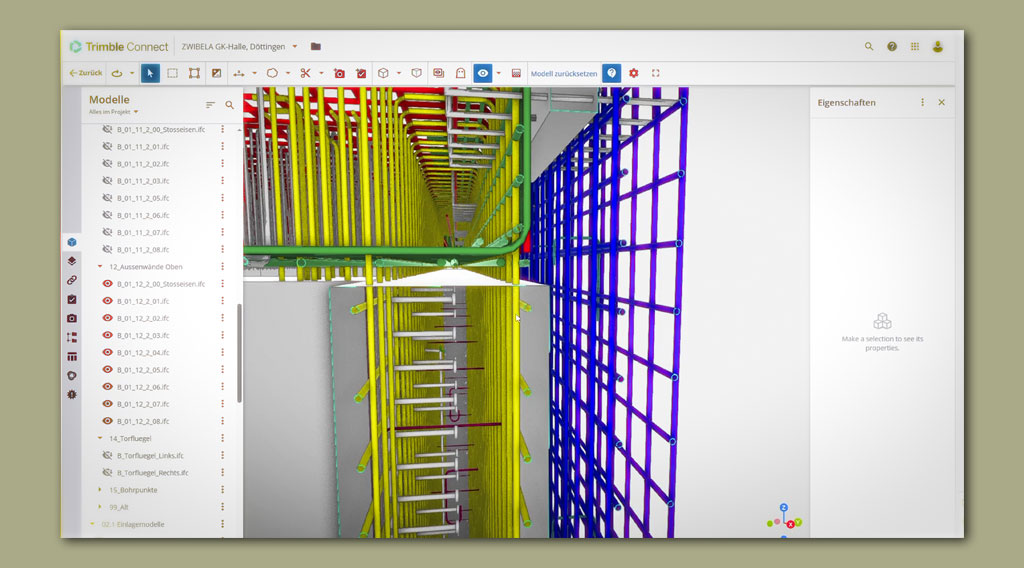Viewport: 1024px width, 568px height.
Task: Click Modell zurücksetzen button
Action: pyautogui.click(x=563, y=73)
